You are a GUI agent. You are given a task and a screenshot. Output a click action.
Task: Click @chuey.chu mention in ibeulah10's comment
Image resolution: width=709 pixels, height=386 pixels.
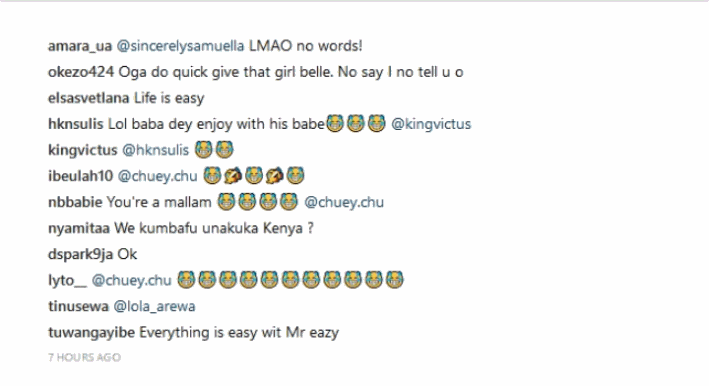(x=157, y=176)
